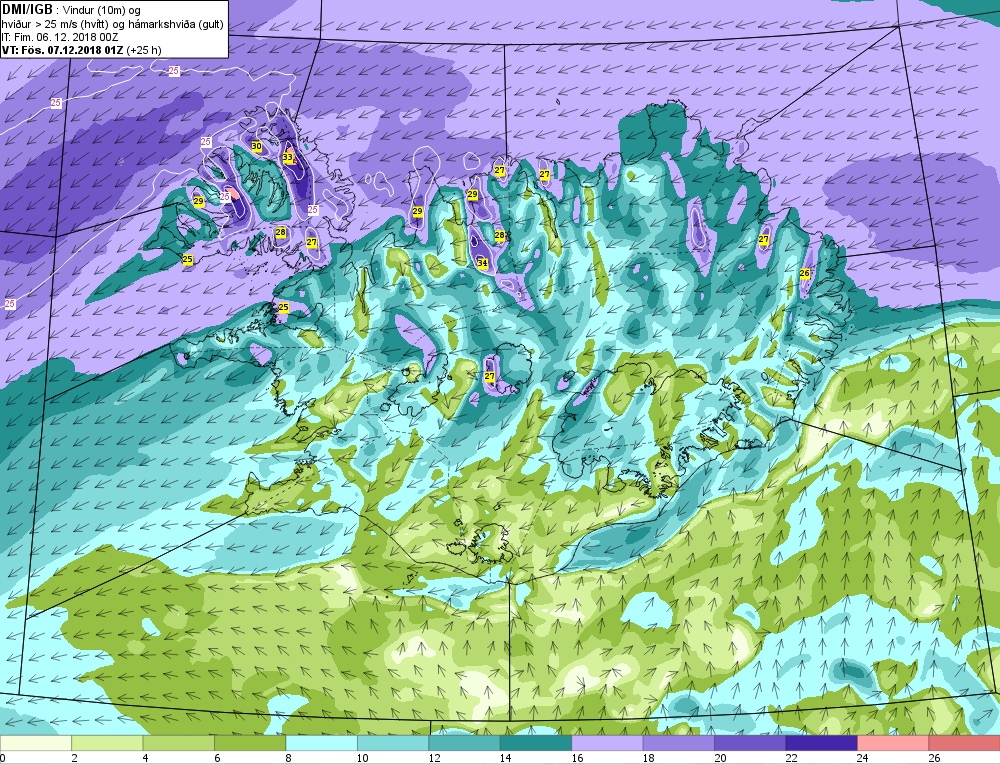Select the 'IT: Fim. 06.12.2018 00Z' line
Screen dimensions: 1000x764
click(60, 37)
